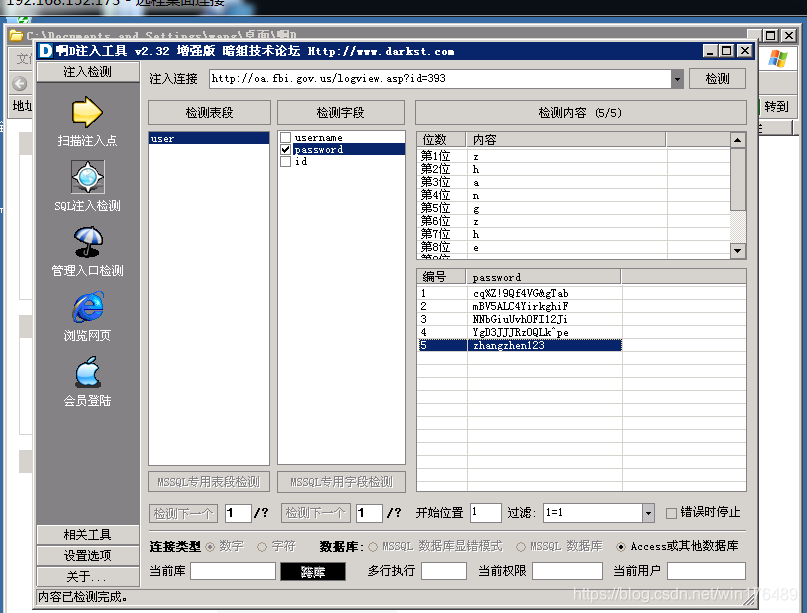Open the Internet Explorer browse webpage icon
This screenshot has width=807, height=613.
(88, 307)
